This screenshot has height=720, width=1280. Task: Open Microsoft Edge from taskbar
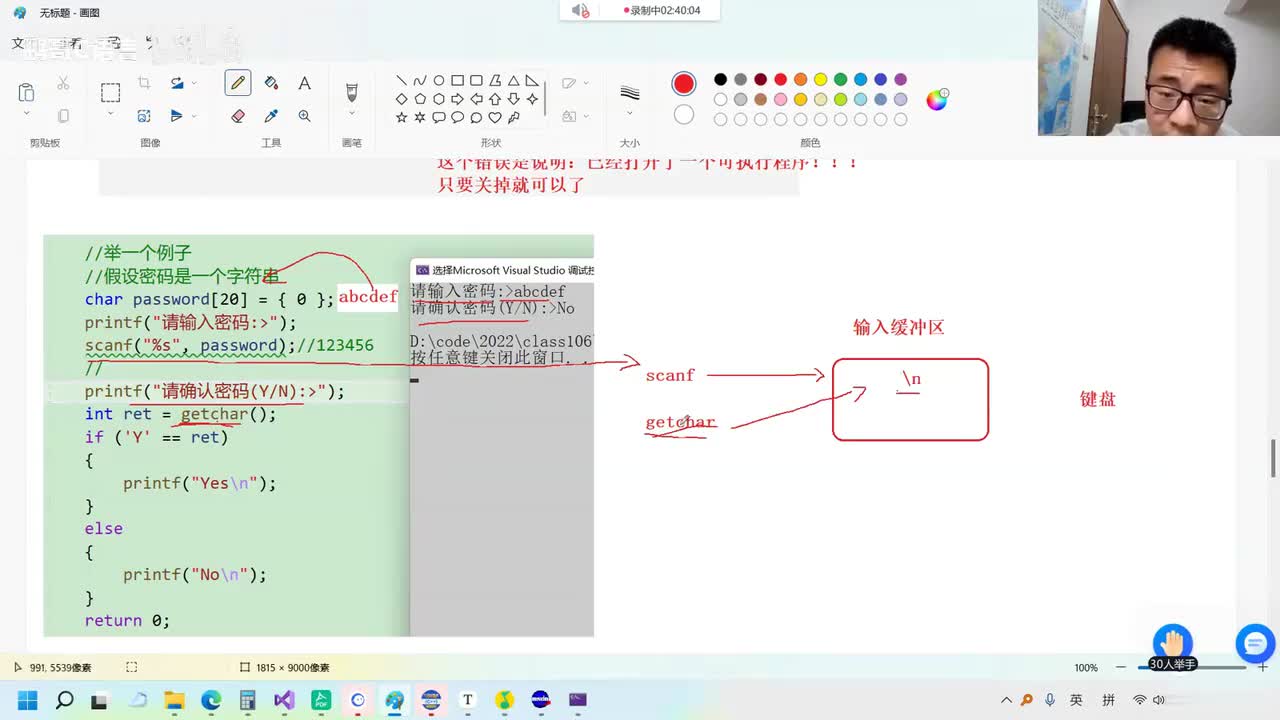[x=211, y=700]
